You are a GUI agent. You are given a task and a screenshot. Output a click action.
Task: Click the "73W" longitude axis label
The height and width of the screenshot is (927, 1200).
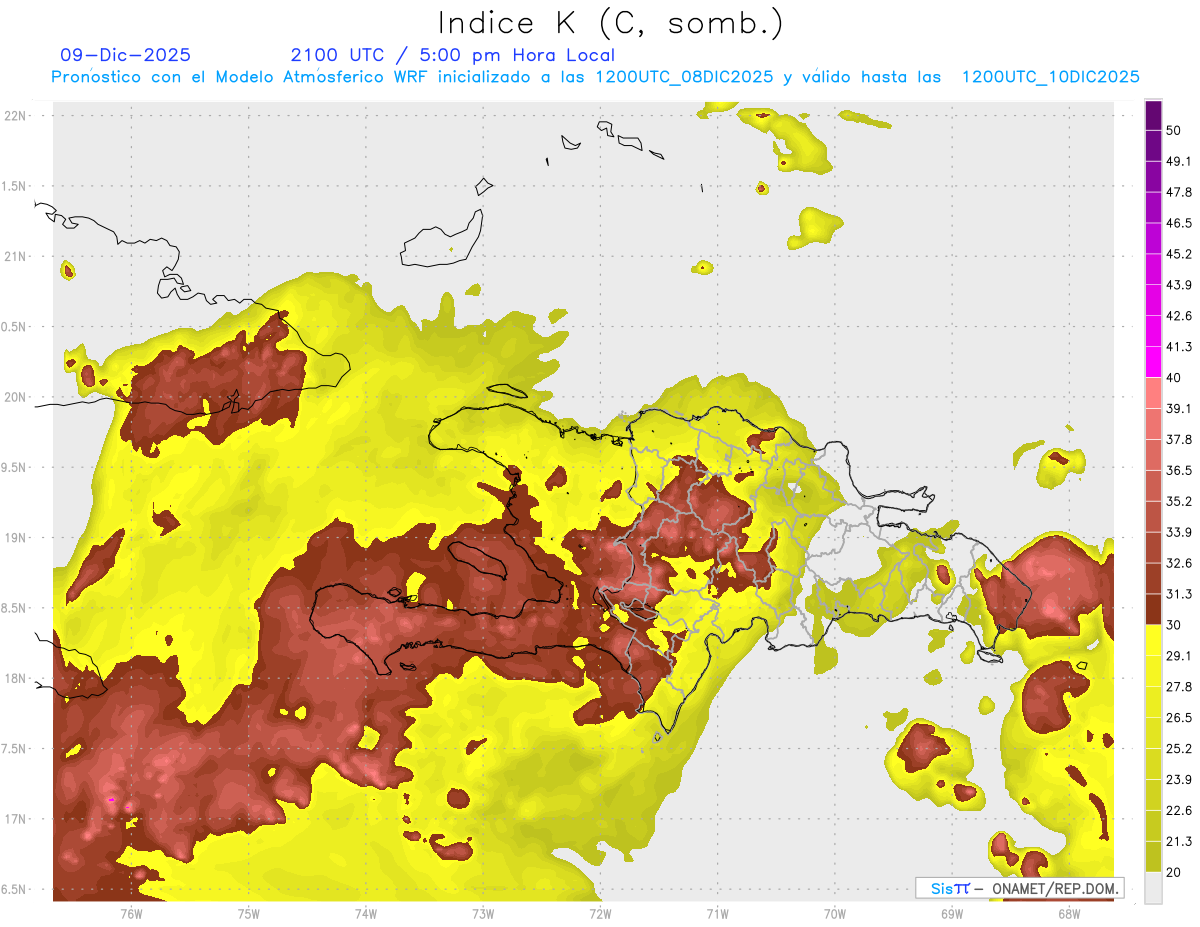coord(483,913)
